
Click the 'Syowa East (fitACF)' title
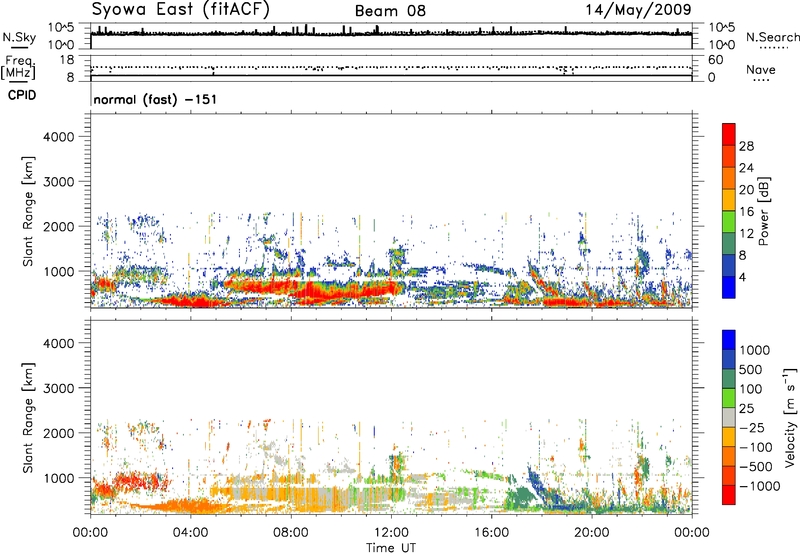(x=180, y=10)
